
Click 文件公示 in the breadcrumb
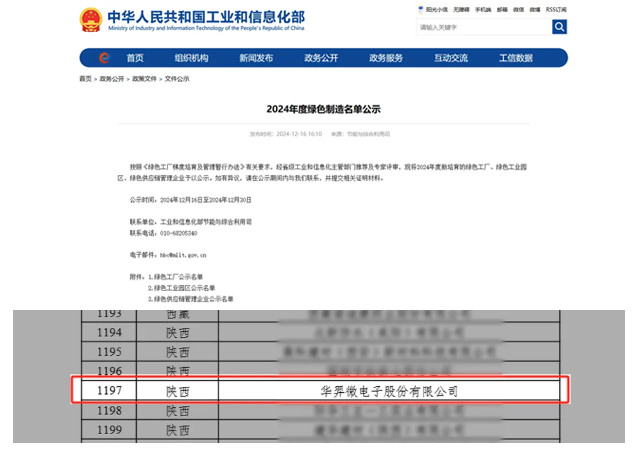177,79
